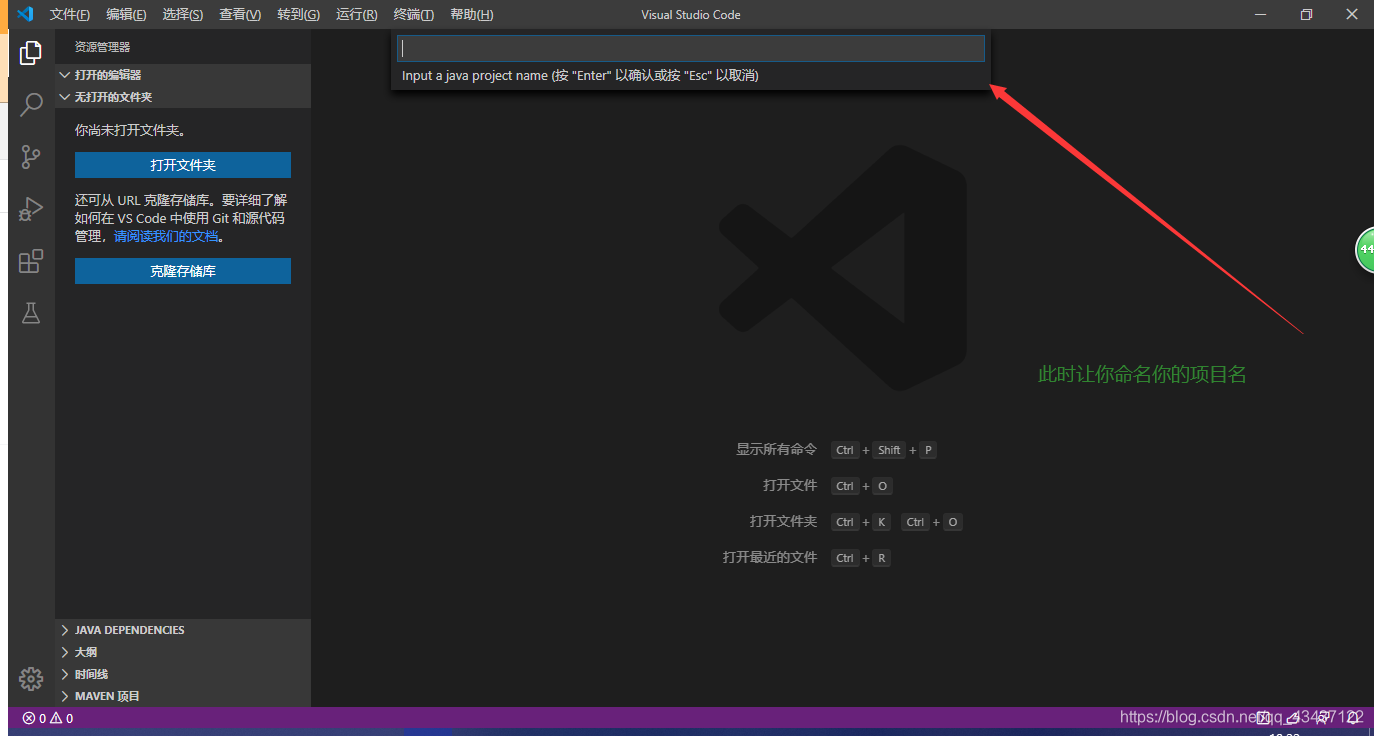This screenshot has width=1374, height=736.
Task: Expand the 时间线 section
Action: click(183, 674)
